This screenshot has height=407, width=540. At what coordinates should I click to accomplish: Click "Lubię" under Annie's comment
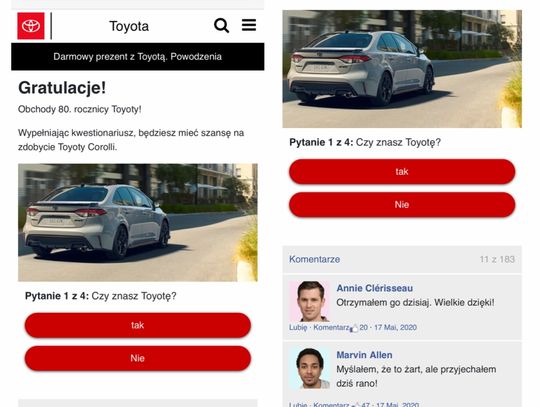(x=298, y=327)
